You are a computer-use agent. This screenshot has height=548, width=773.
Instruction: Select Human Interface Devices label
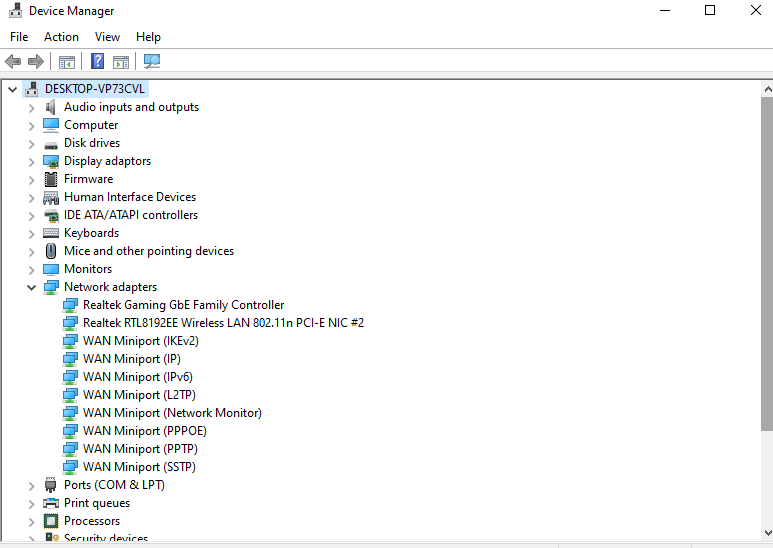tap(130, 197)
